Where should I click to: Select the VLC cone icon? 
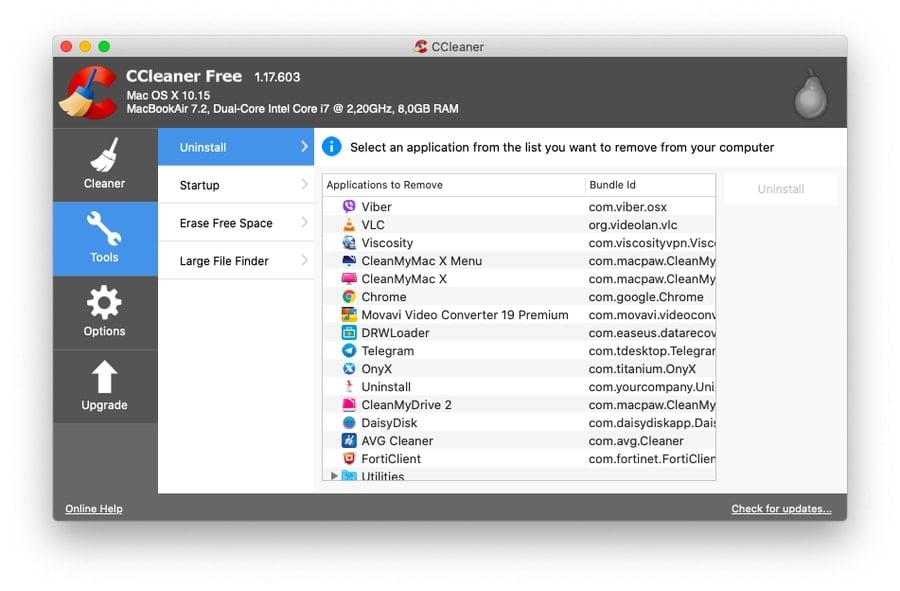[348, 224]
